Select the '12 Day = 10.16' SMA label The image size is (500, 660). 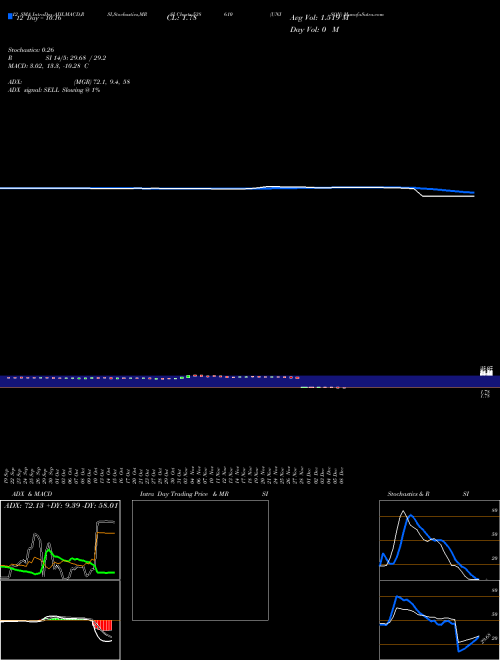[38, 18]
